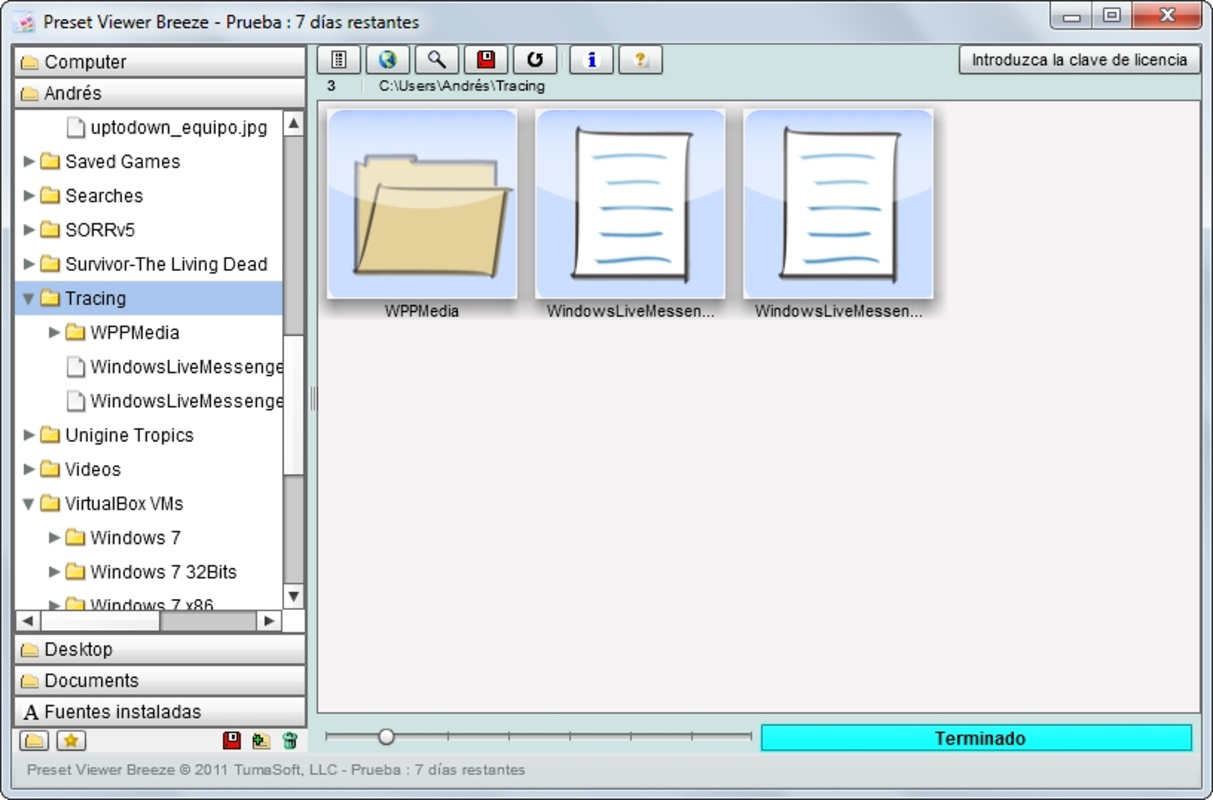Screen dimensions: 1213x800
Task: Click the yellow question mark help icon
Action: (x=641, y=60)
